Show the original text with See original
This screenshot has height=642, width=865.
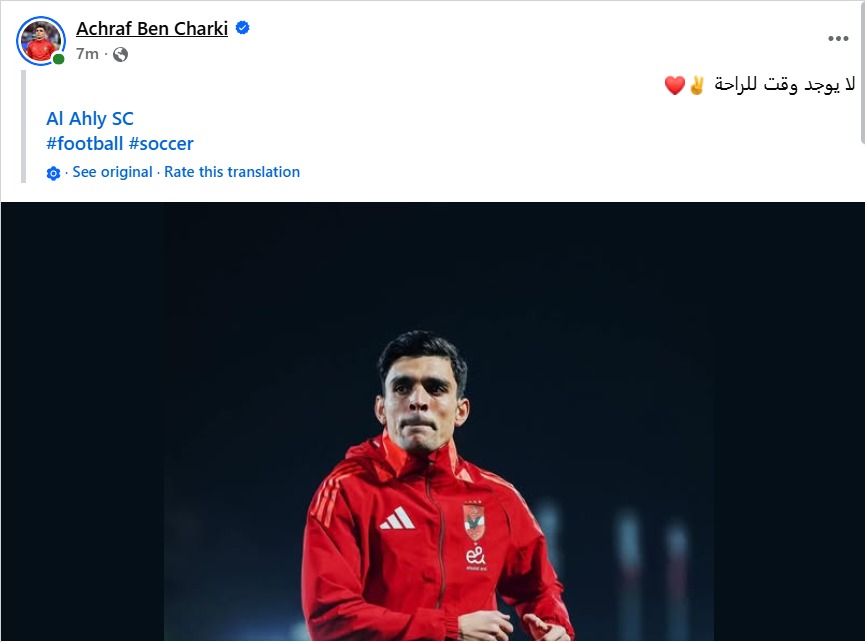[x=112, y=172]
